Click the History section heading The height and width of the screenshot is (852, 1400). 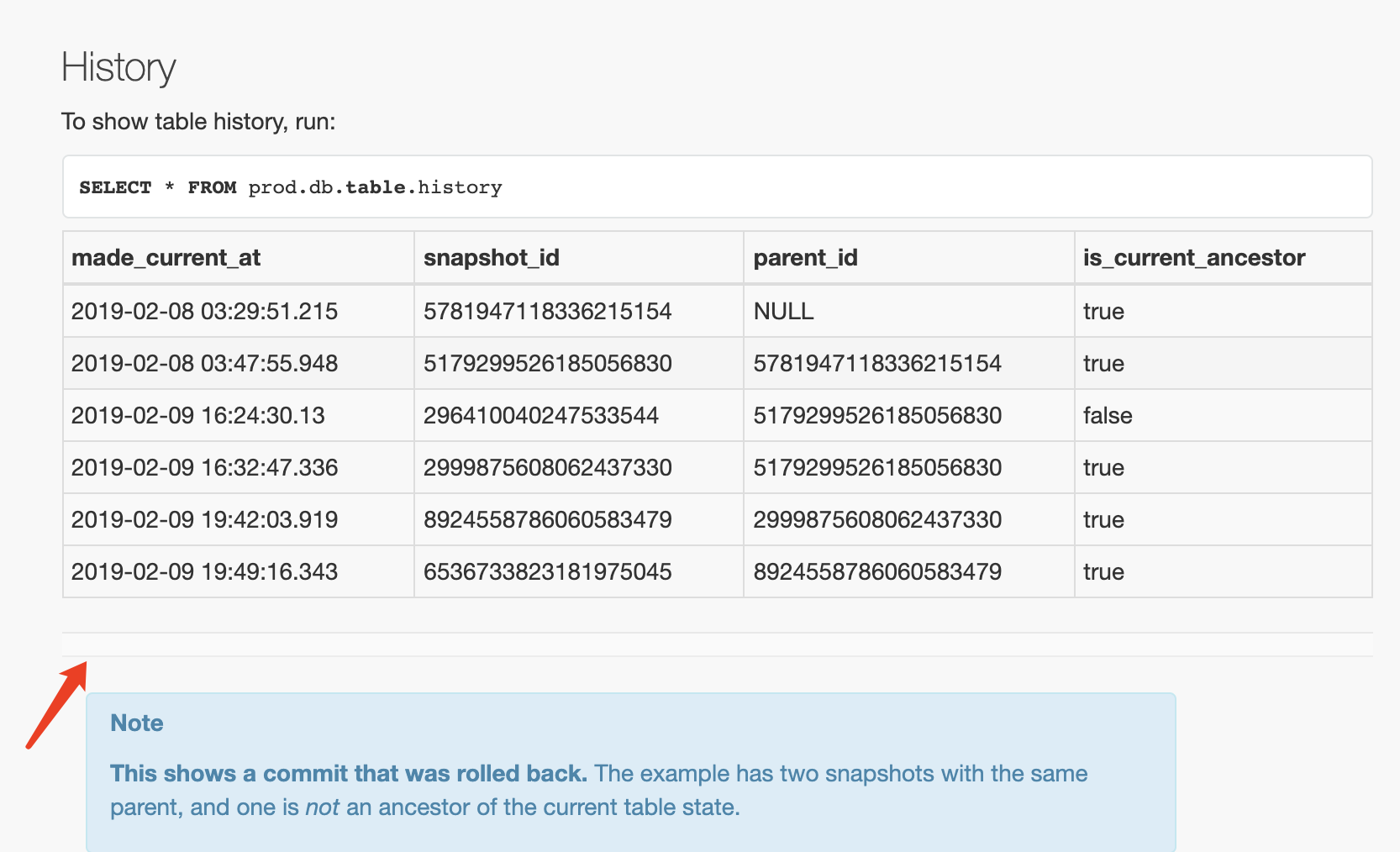[x=118, y=68]
